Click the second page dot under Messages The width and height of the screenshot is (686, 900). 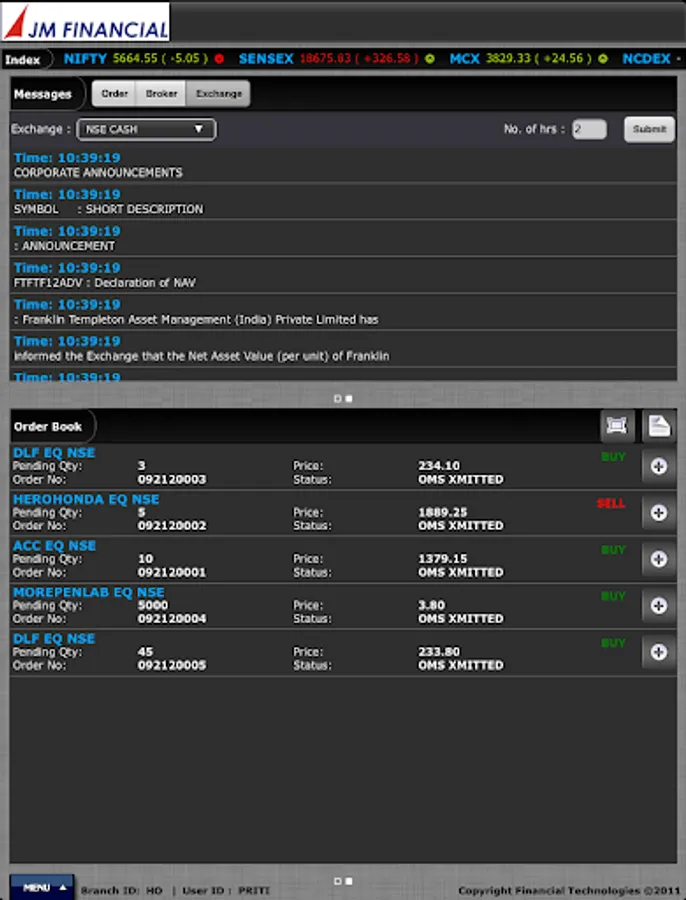[x=348, y=398]
